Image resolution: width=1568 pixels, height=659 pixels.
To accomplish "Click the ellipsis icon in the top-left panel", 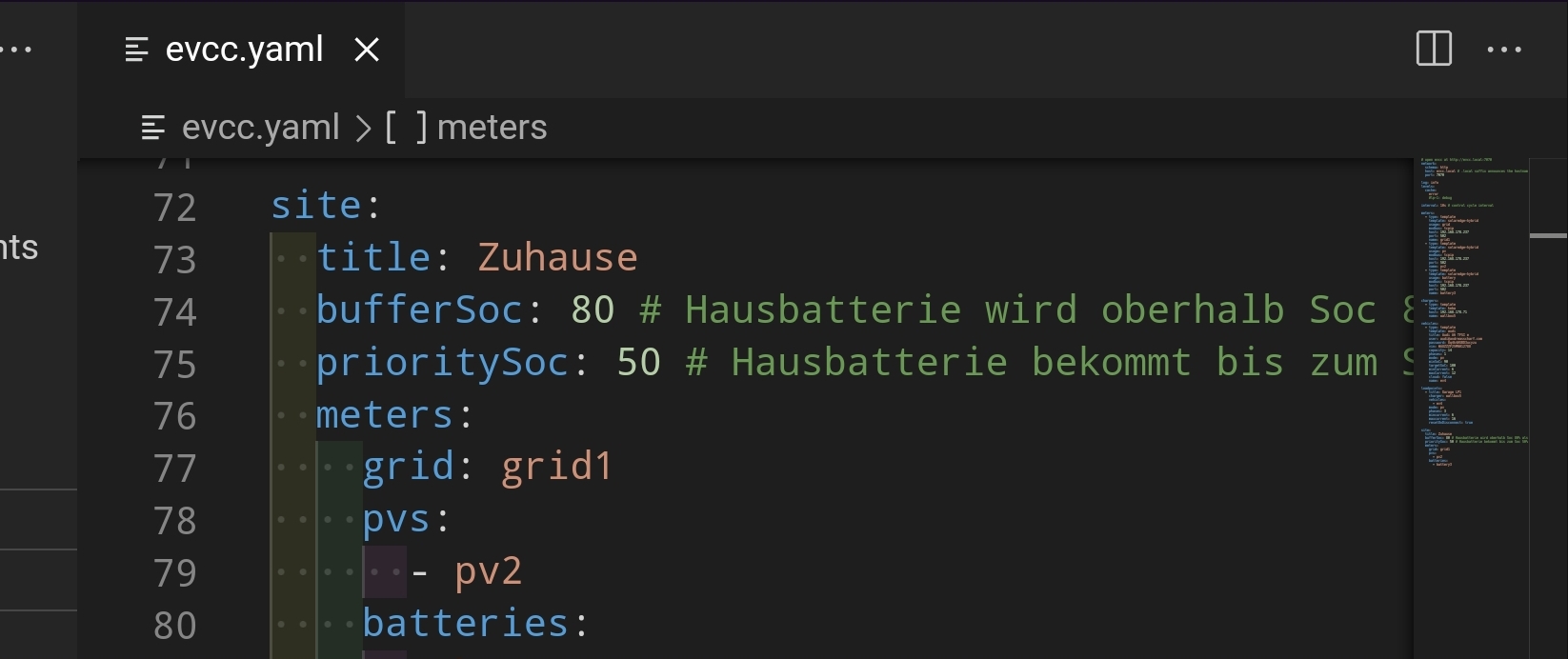I will tap(21, 50).
